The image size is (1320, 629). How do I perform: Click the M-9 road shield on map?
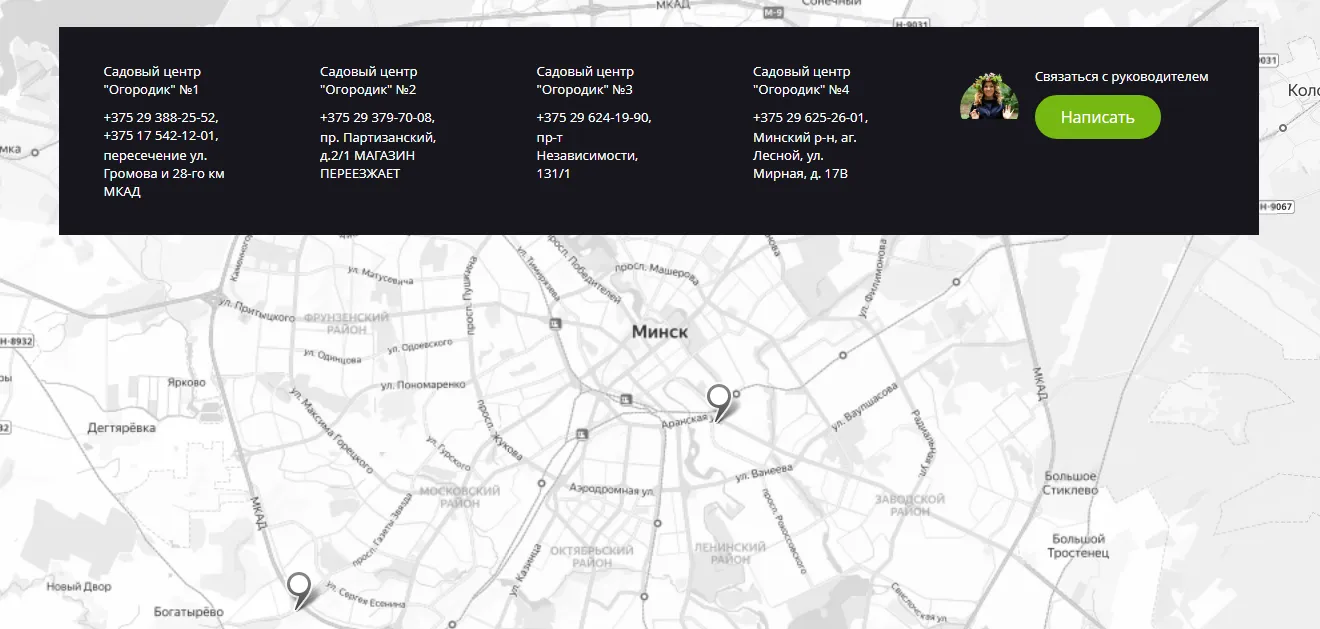tap(773, 13)
